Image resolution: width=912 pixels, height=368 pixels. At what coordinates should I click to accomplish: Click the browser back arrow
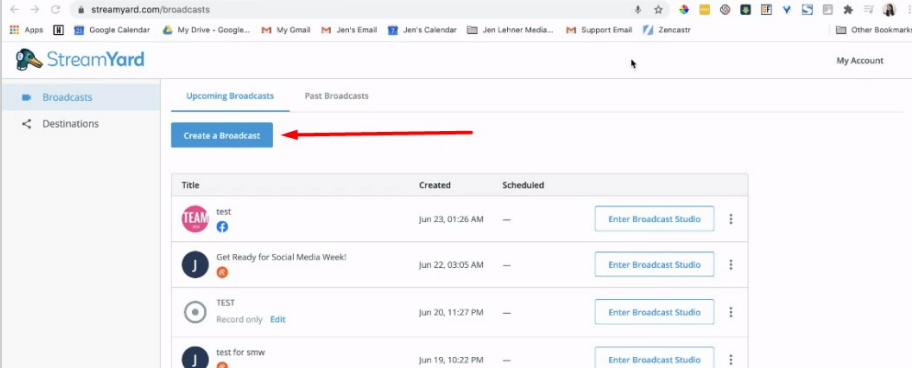tap(15, 9)
